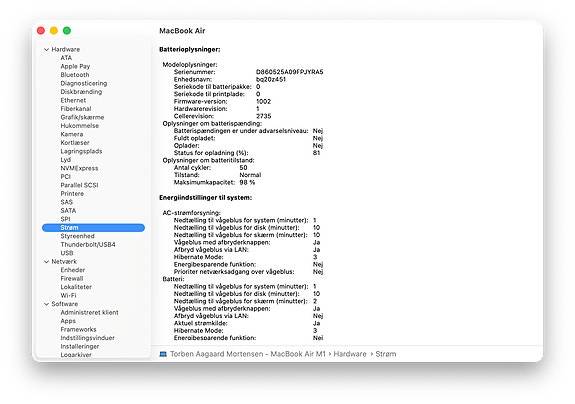Open Firewall network info
Screen dimensions: 575x404
pyautogui.click(x=72, y=279)
